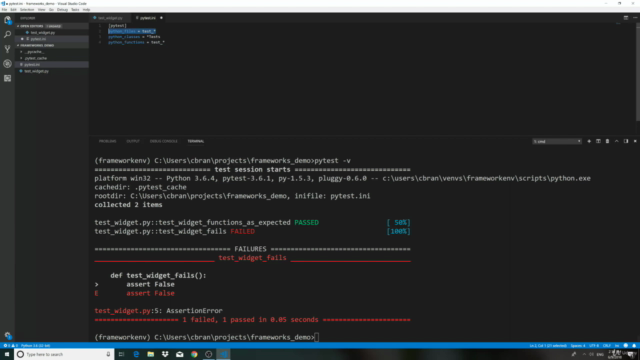Click Cortana microphone in search box

click(108, 354)
